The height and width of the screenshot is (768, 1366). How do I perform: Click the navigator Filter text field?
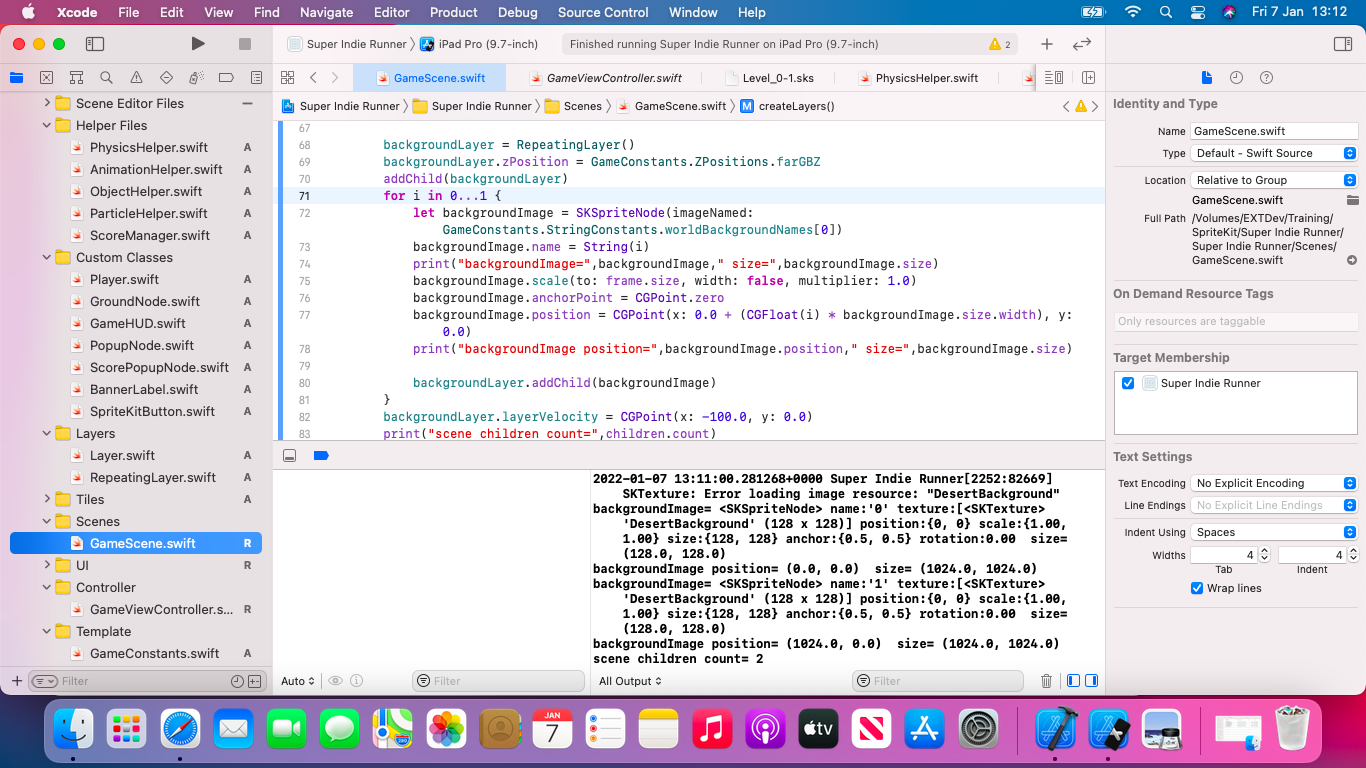point(140,681)
